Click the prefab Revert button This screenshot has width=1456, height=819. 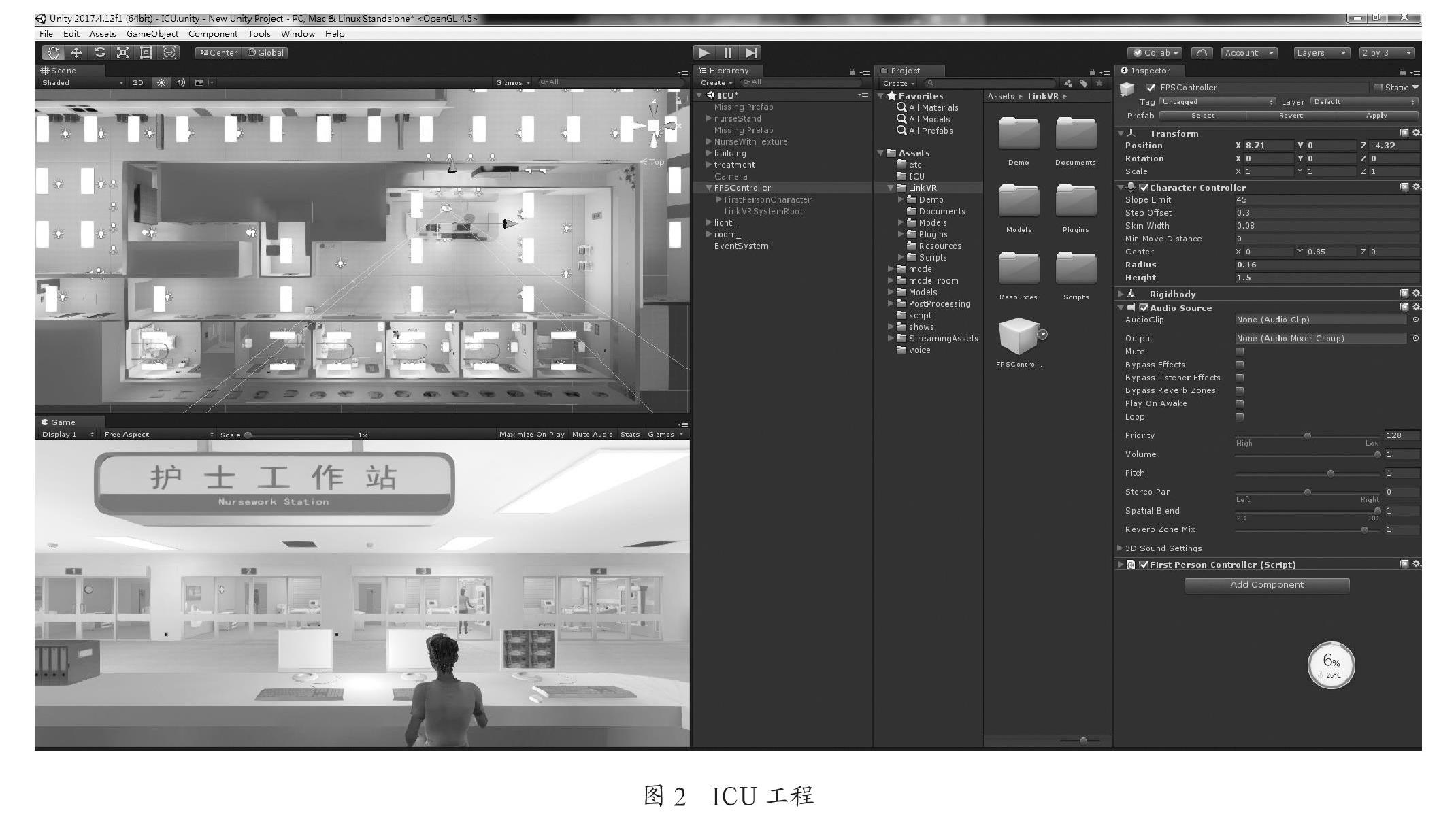[x=1291, y=116]
